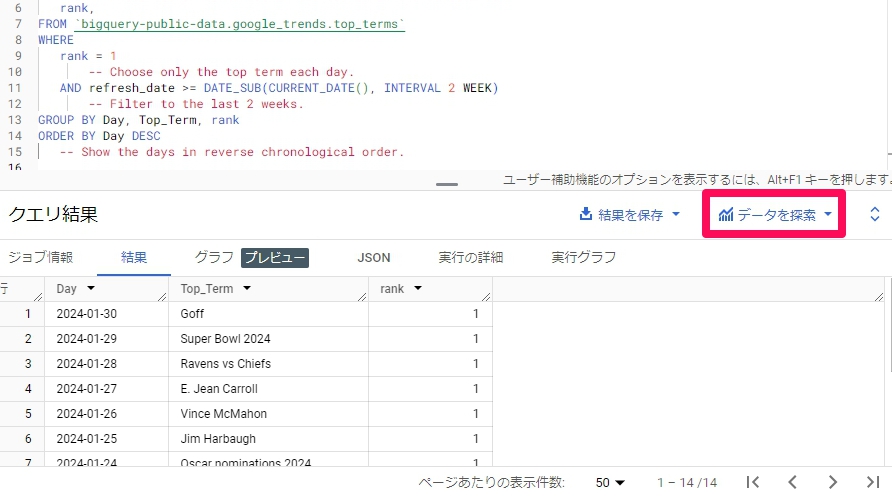
Task: Open the rows-per-page 50 dropdown
Action: coord(610,483)
